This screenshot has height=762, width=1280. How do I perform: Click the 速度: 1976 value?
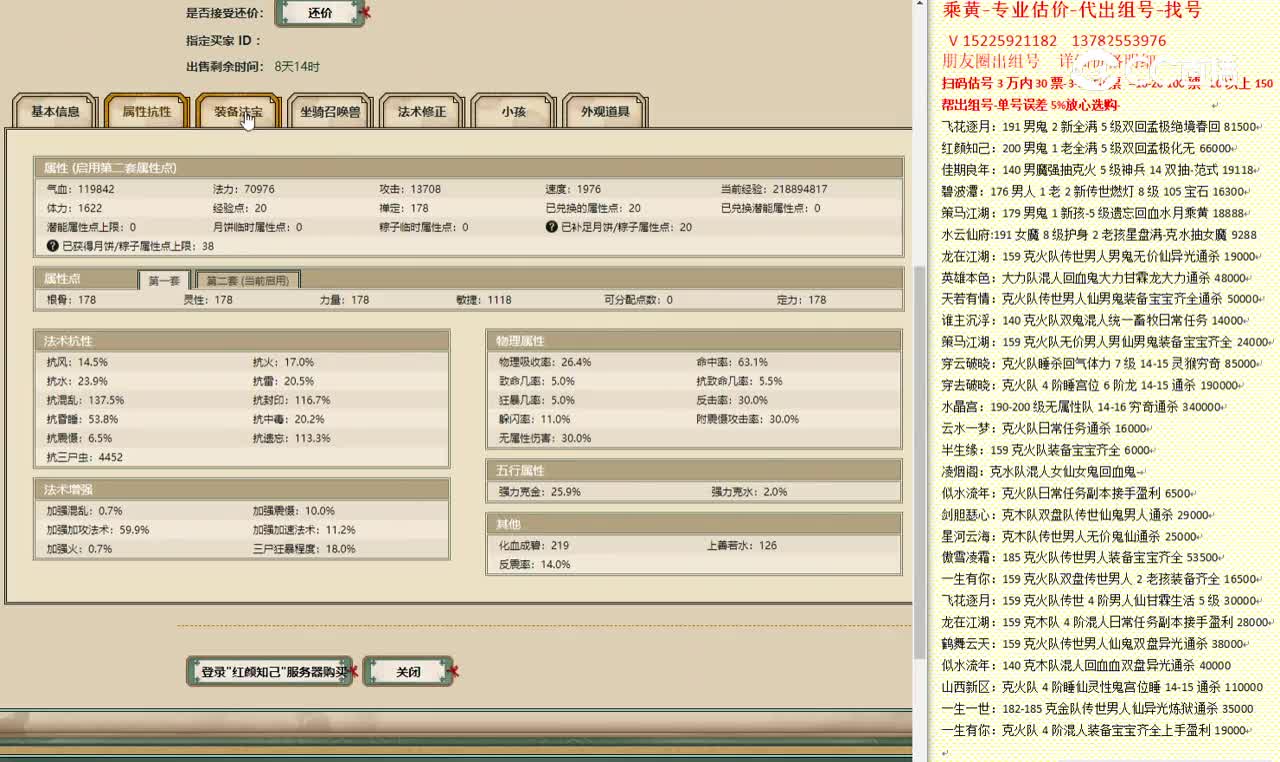pyautogui.click(x=573, y=189)
